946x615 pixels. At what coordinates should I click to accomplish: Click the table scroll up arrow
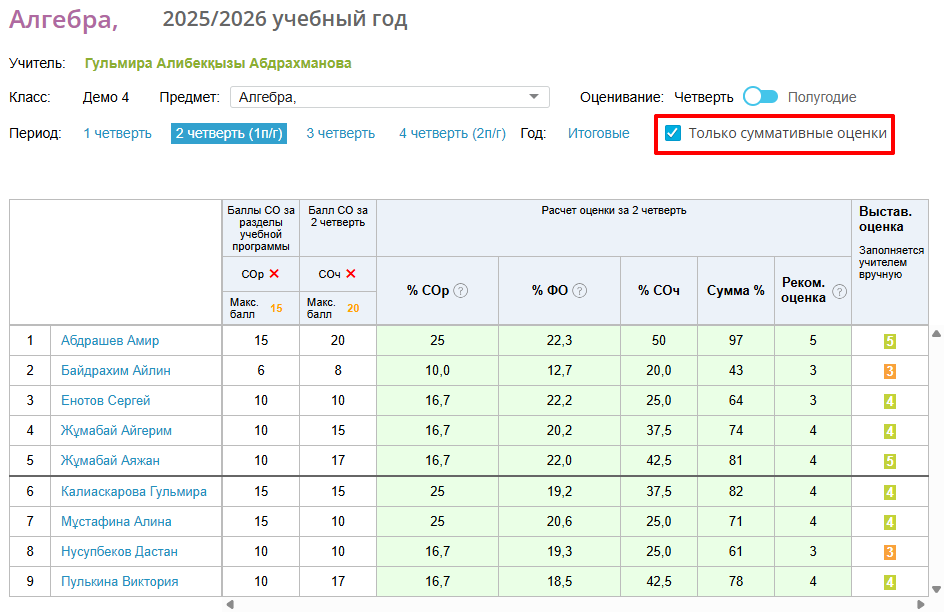[936, 334]
